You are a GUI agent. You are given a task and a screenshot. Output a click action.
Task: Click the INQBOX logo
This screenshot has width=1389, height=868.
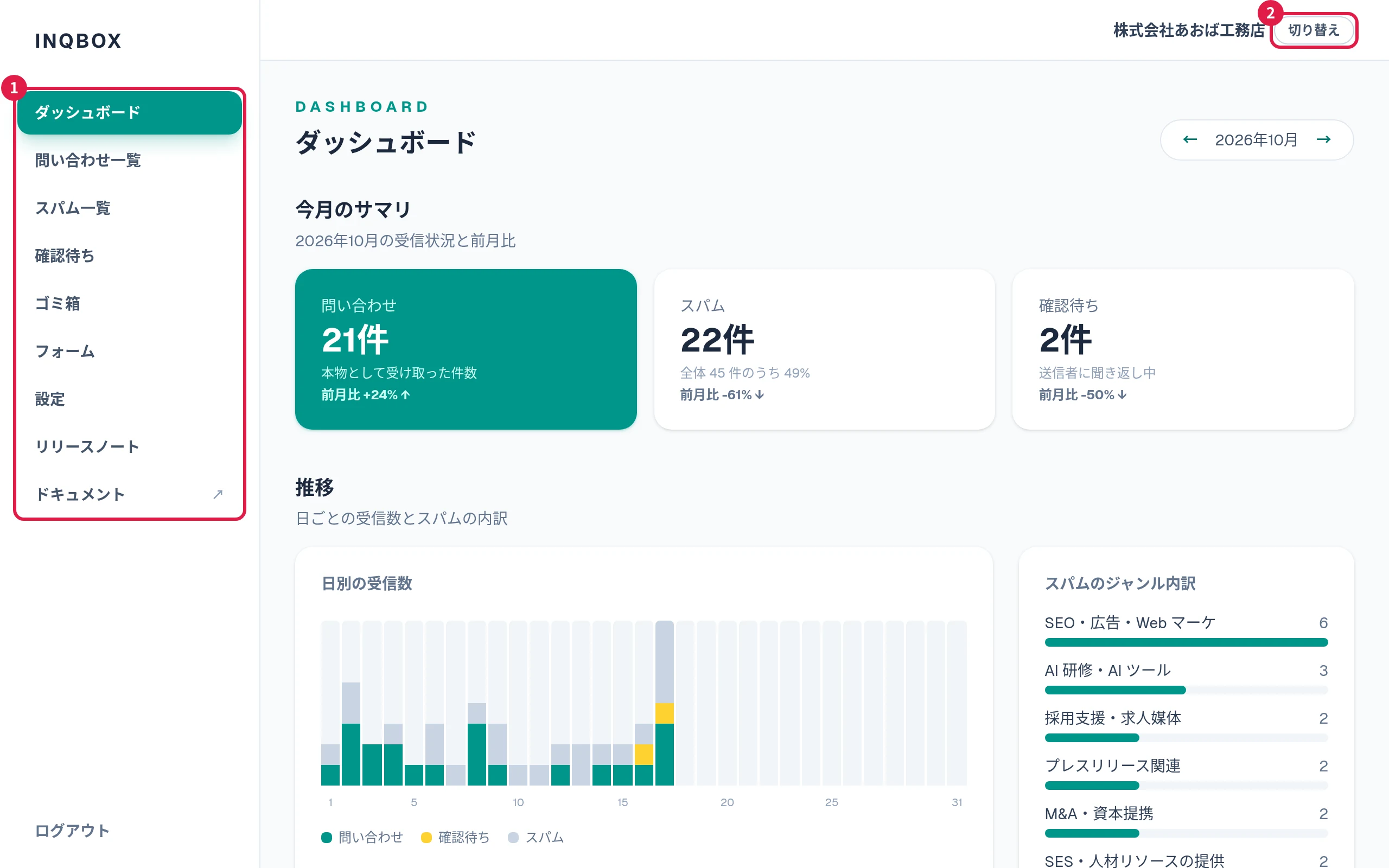coord(78,41)
